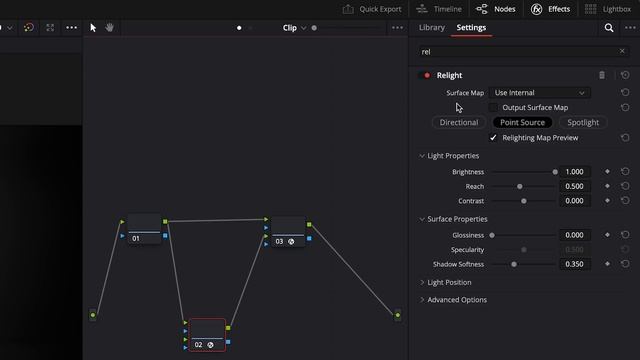Viewport: 640px width, 360px height.
Task: Open the Effects panel
Action: [x=550, y=9]
